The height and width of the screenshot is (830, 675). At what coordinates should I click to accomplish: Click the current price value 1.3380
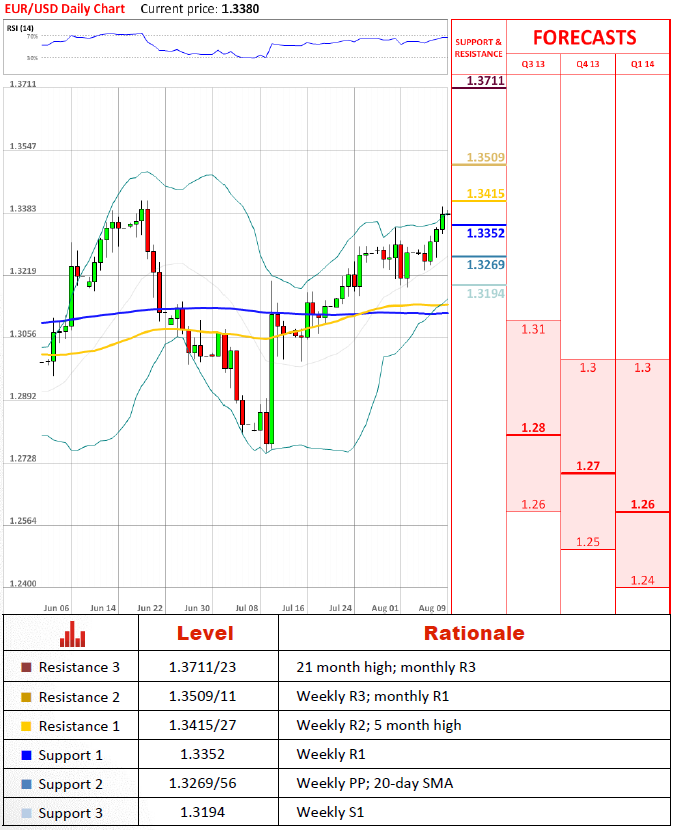click(240, 9)
